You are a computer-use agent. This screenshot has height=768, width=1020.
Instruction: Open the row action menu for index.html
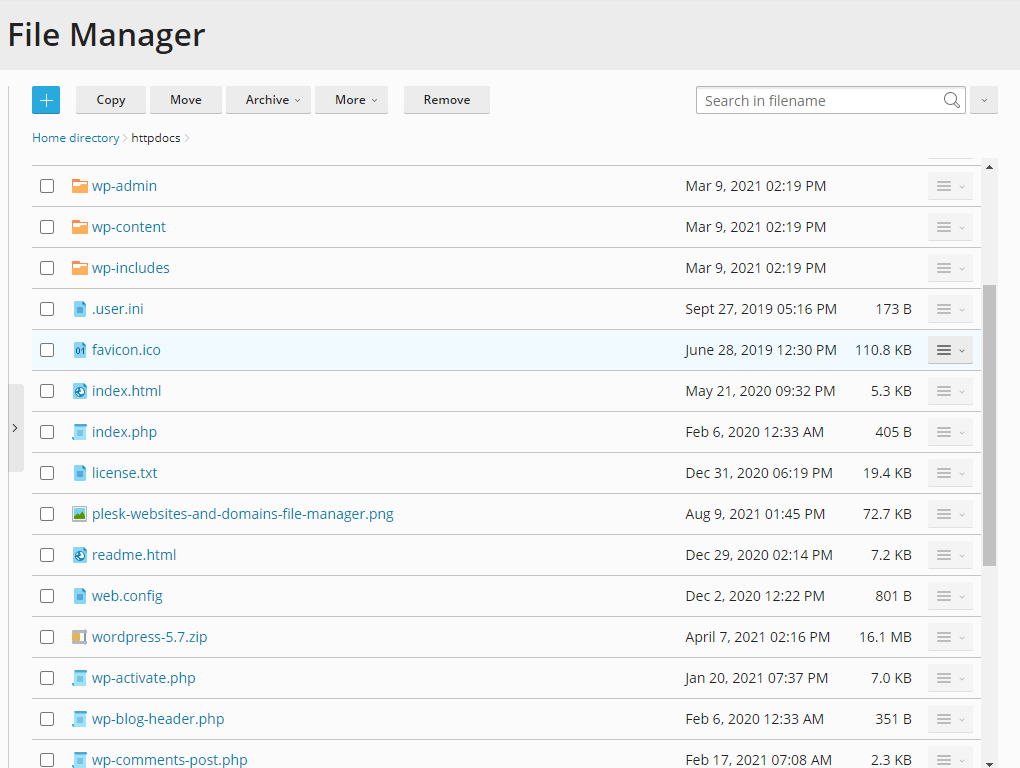[948, 390]
